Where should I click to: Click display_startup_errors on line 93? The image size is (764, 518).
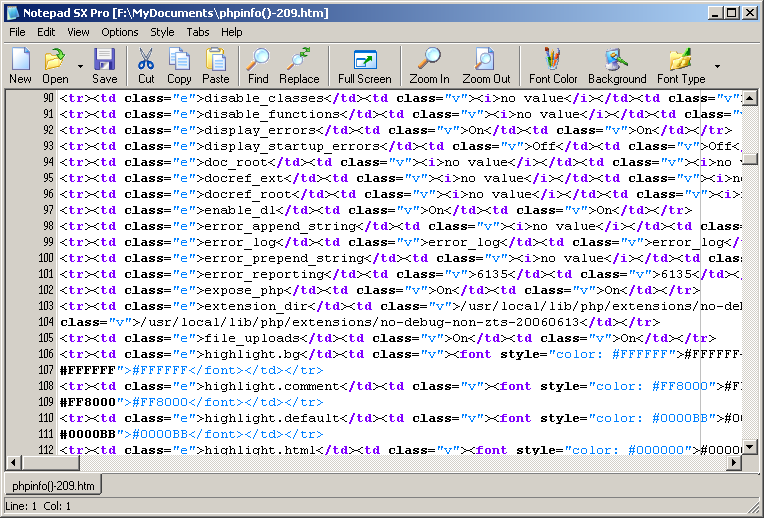tap(292, 146)
